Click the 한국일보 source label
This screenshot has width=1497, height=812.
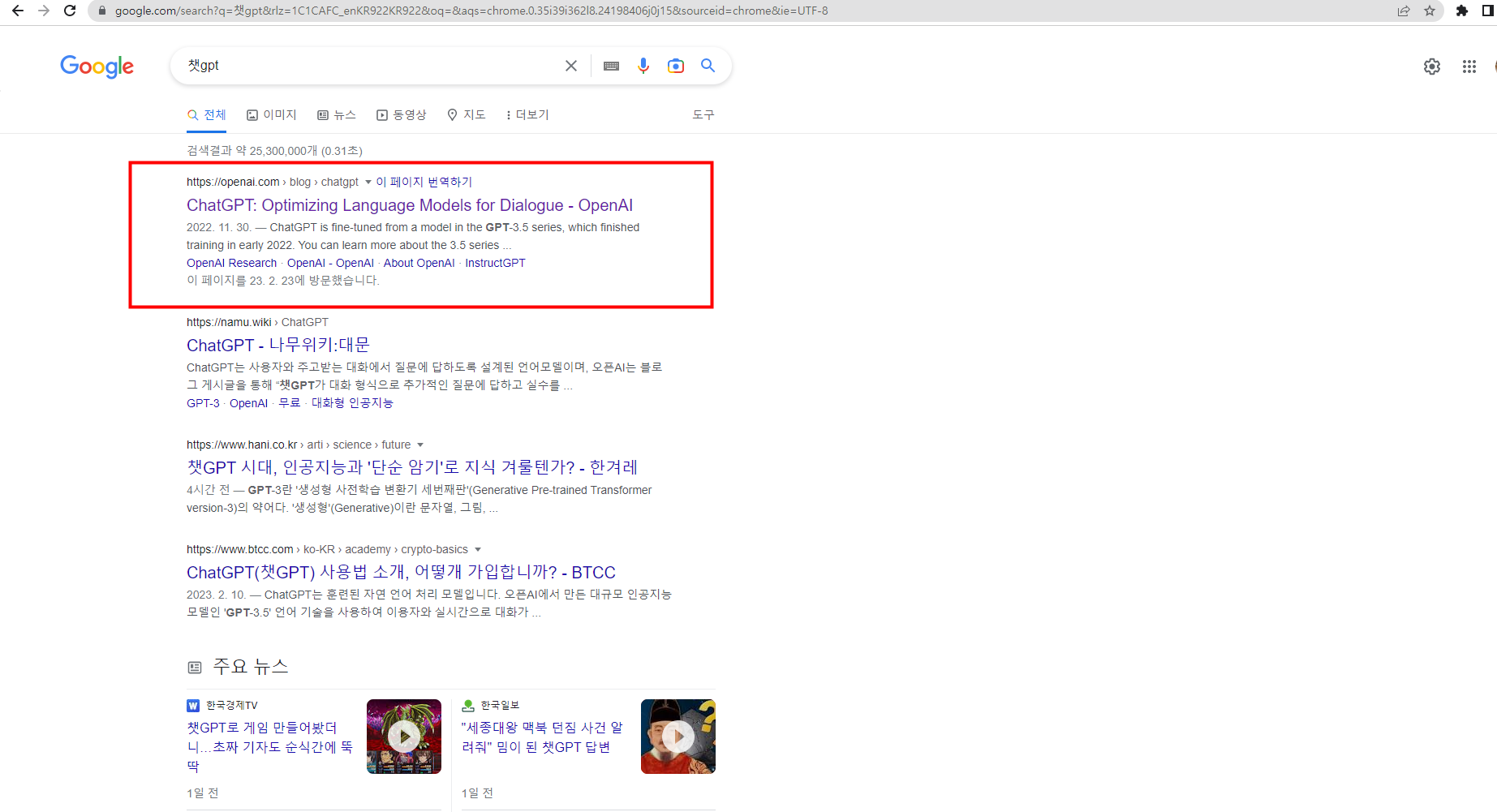pyautogui.click(x=500, y=706)
